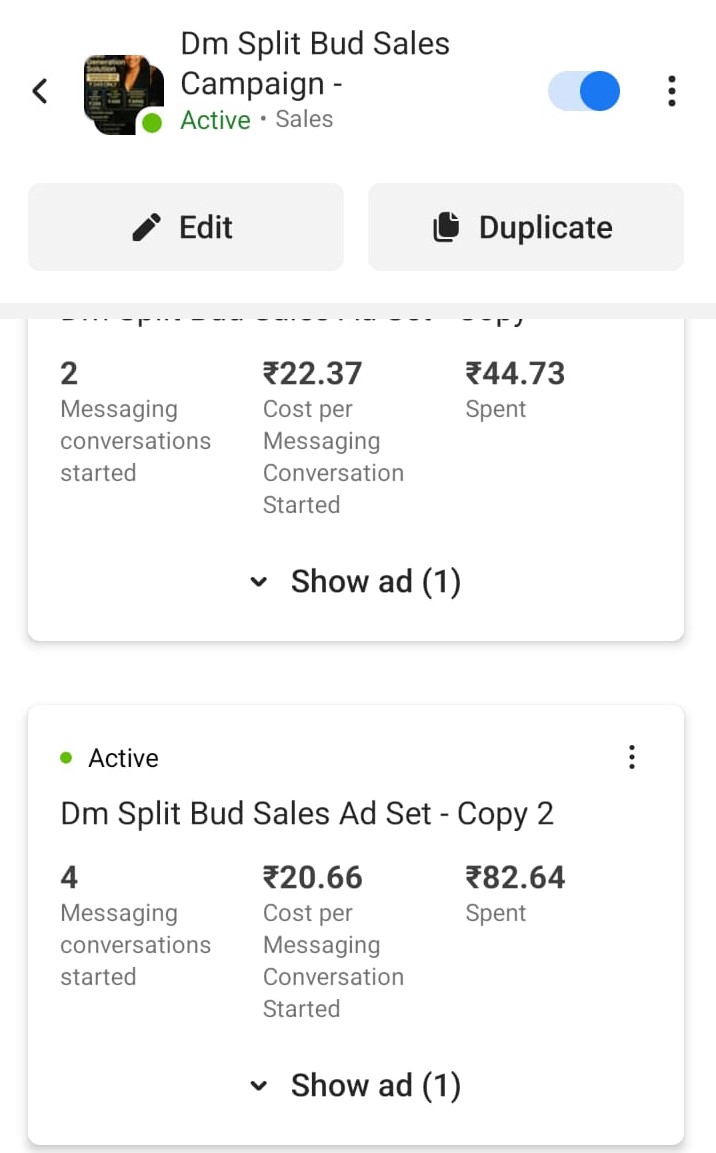Click the pencil icon on Edit
The height and width of the screenshot is (1153, 716).
(147, 228)
